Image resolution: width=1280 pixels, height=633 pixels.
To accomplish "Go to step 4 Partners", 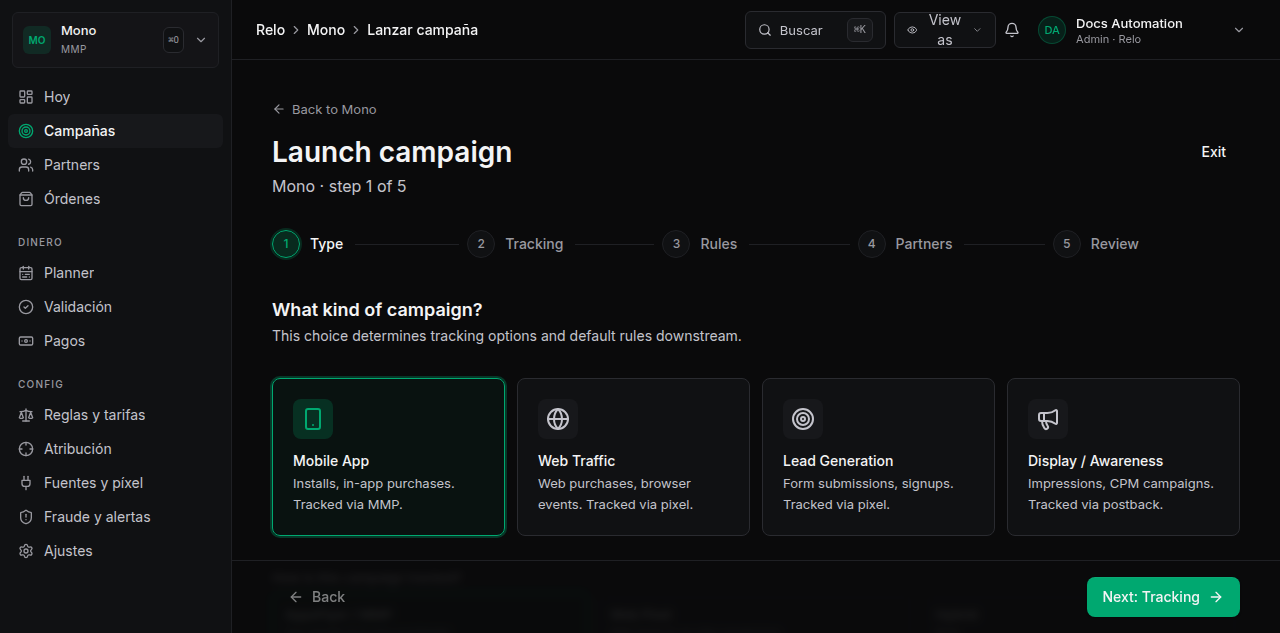I will pos(905,244).
